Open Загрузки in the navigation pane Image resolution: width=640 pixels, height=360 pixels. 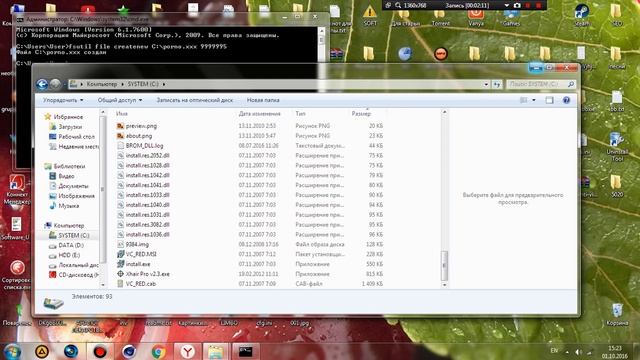point(70,127)
